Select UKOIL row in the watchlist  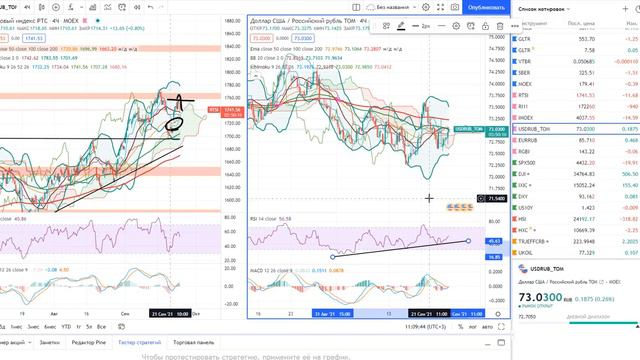point(576,253)
